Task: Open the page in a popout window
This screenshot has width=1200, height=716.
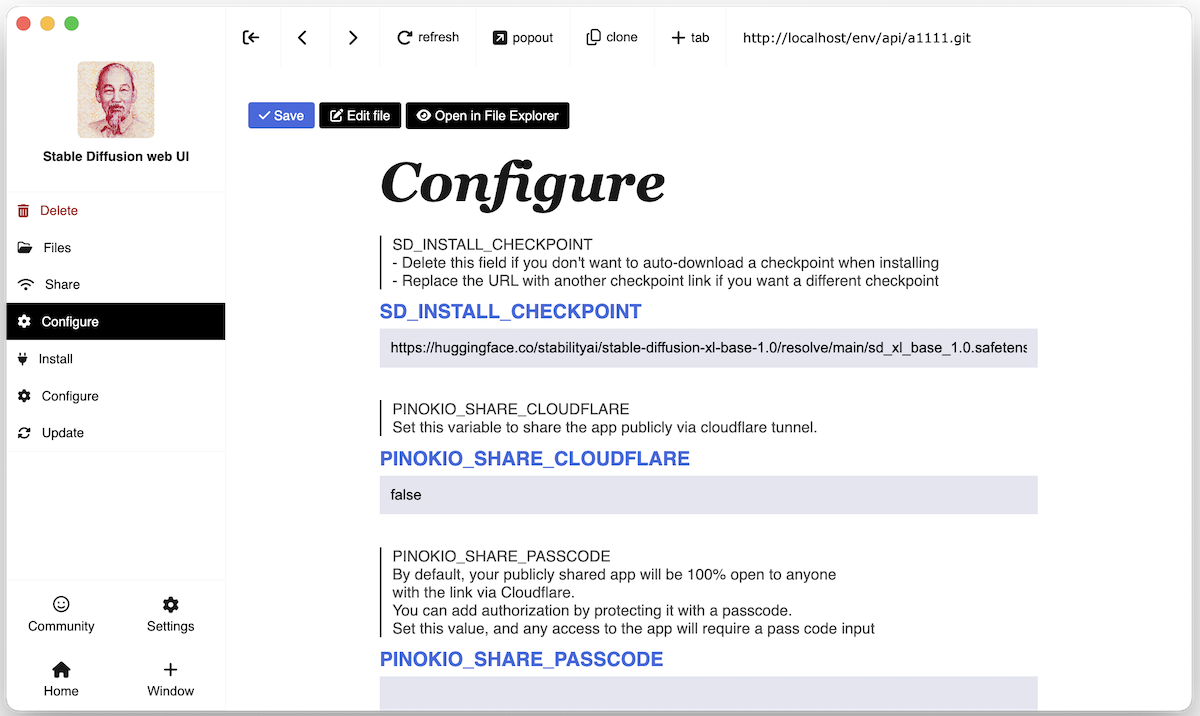Action: click(522, 38)
